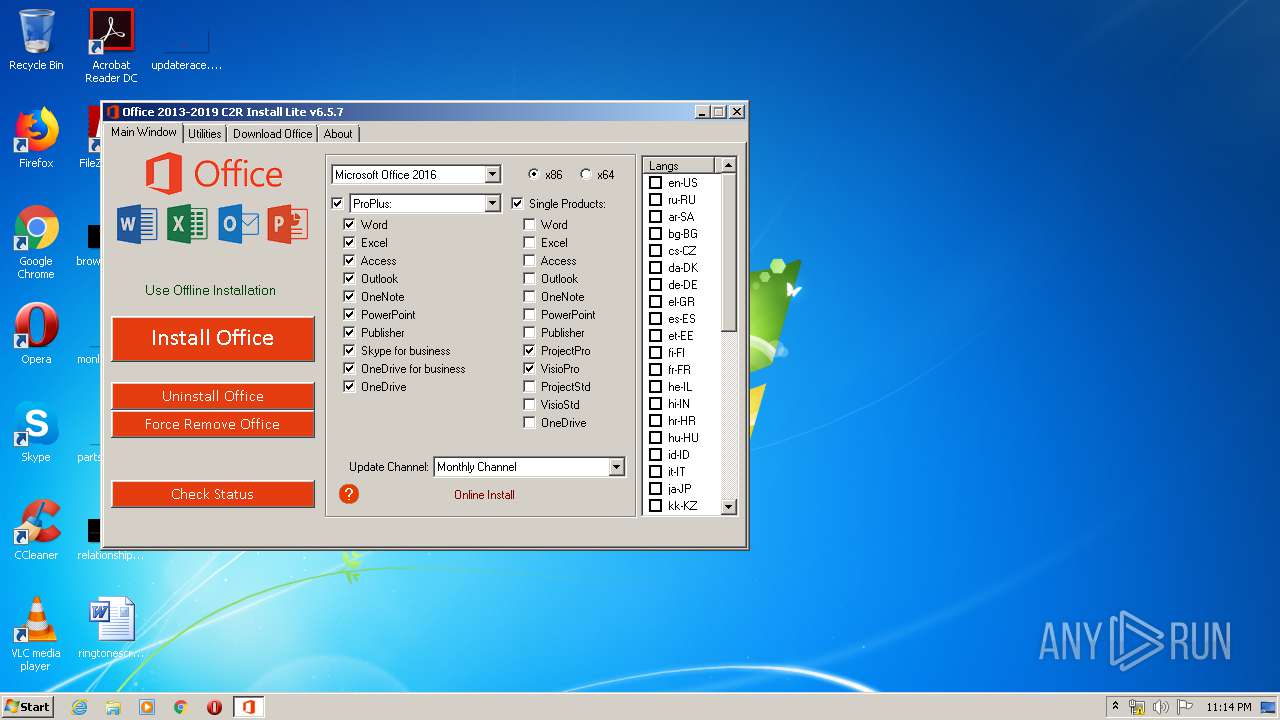Click the network tray icon
The height and width of the screenshot is (720, 1280).
point(1137,707)
